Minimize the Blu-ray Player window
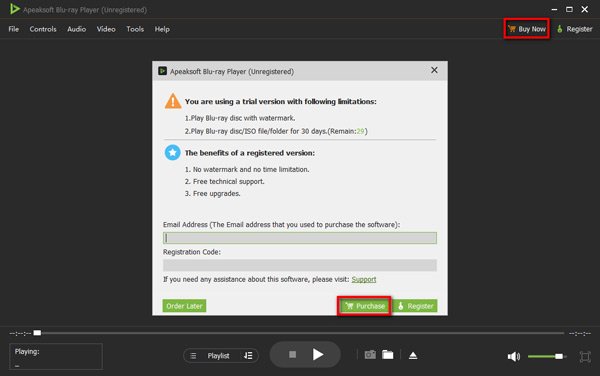This screenshot has height=376, width=600. (x=554, y=9)
